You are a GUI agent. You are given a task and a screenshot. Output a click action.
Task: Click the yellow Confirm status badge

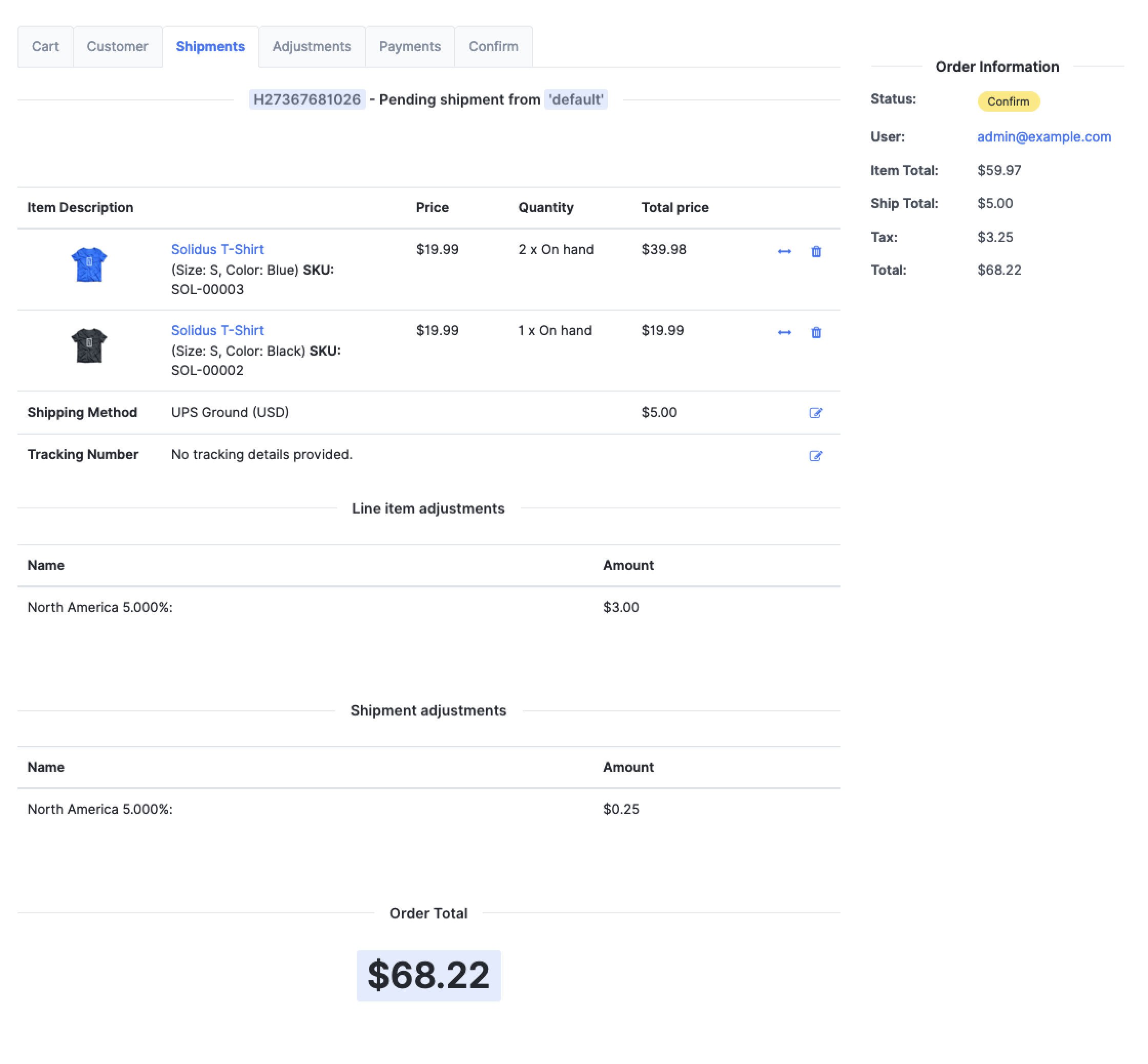[x=1008, y=101]
